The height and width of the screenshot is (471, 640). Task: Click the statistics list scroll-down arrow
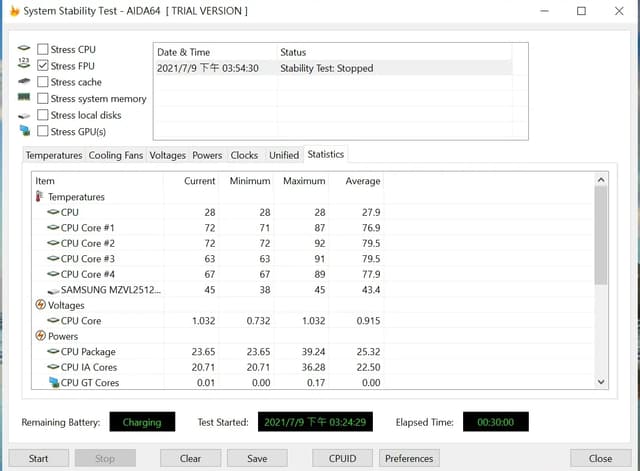(601, 382)
